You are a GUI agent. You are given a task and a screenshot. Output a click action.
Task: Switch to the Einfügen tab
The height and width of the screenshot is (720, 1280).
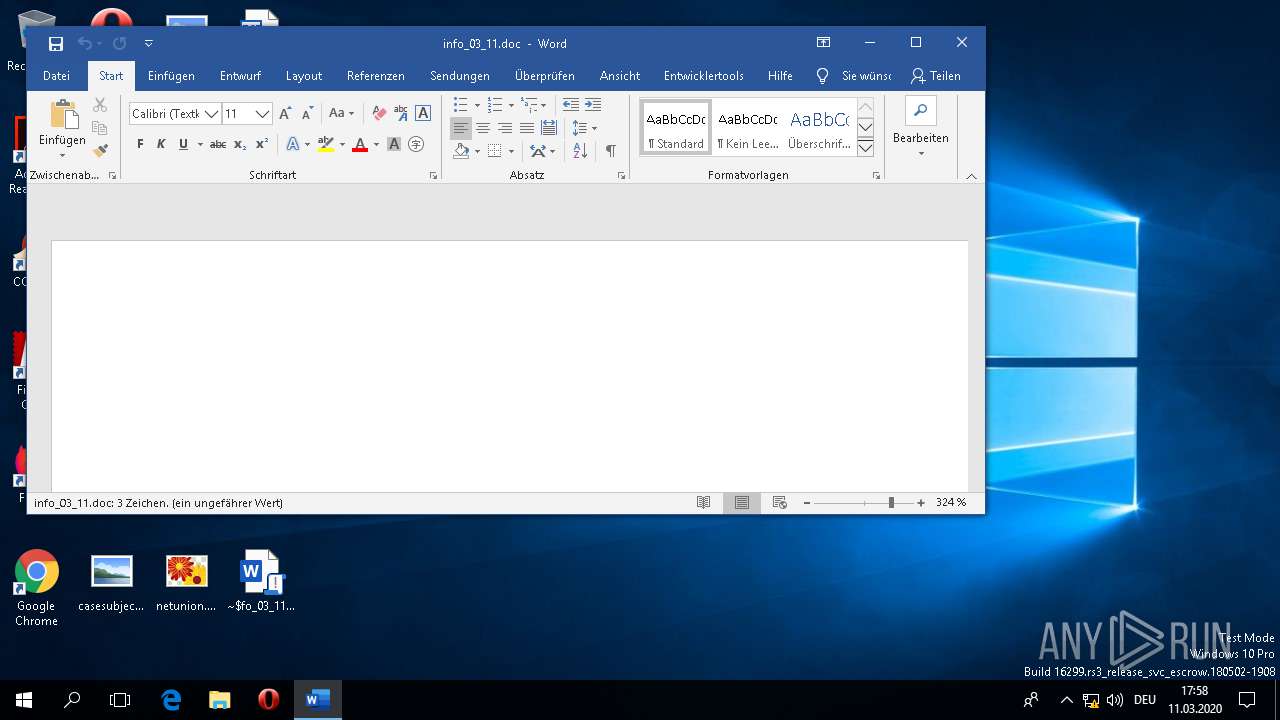(171, 76)
